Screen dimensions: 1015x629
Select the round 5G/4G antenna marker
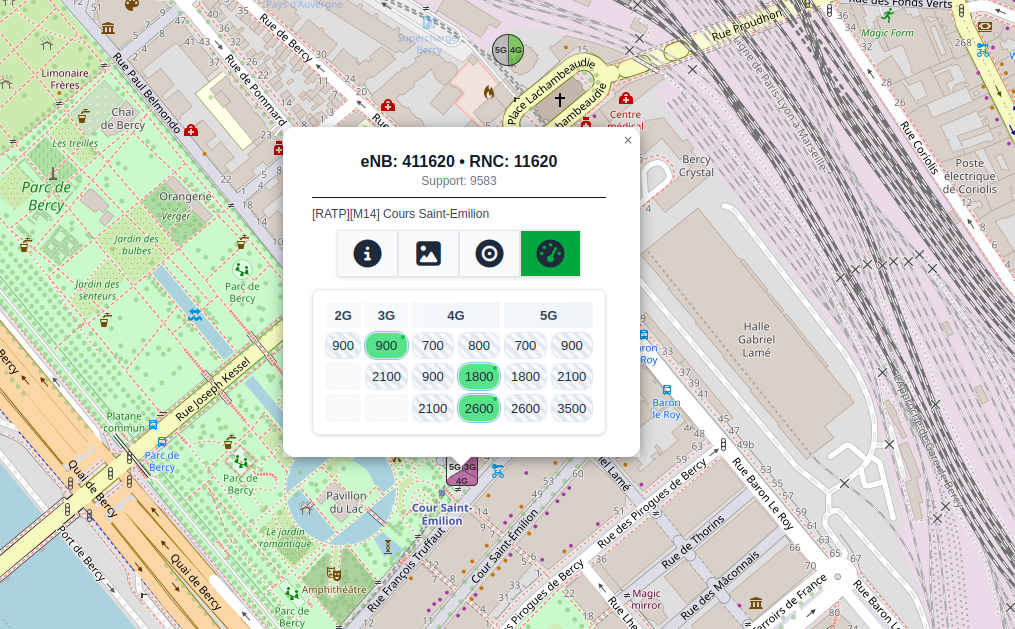pyautogui.click(x=508, y=50)
